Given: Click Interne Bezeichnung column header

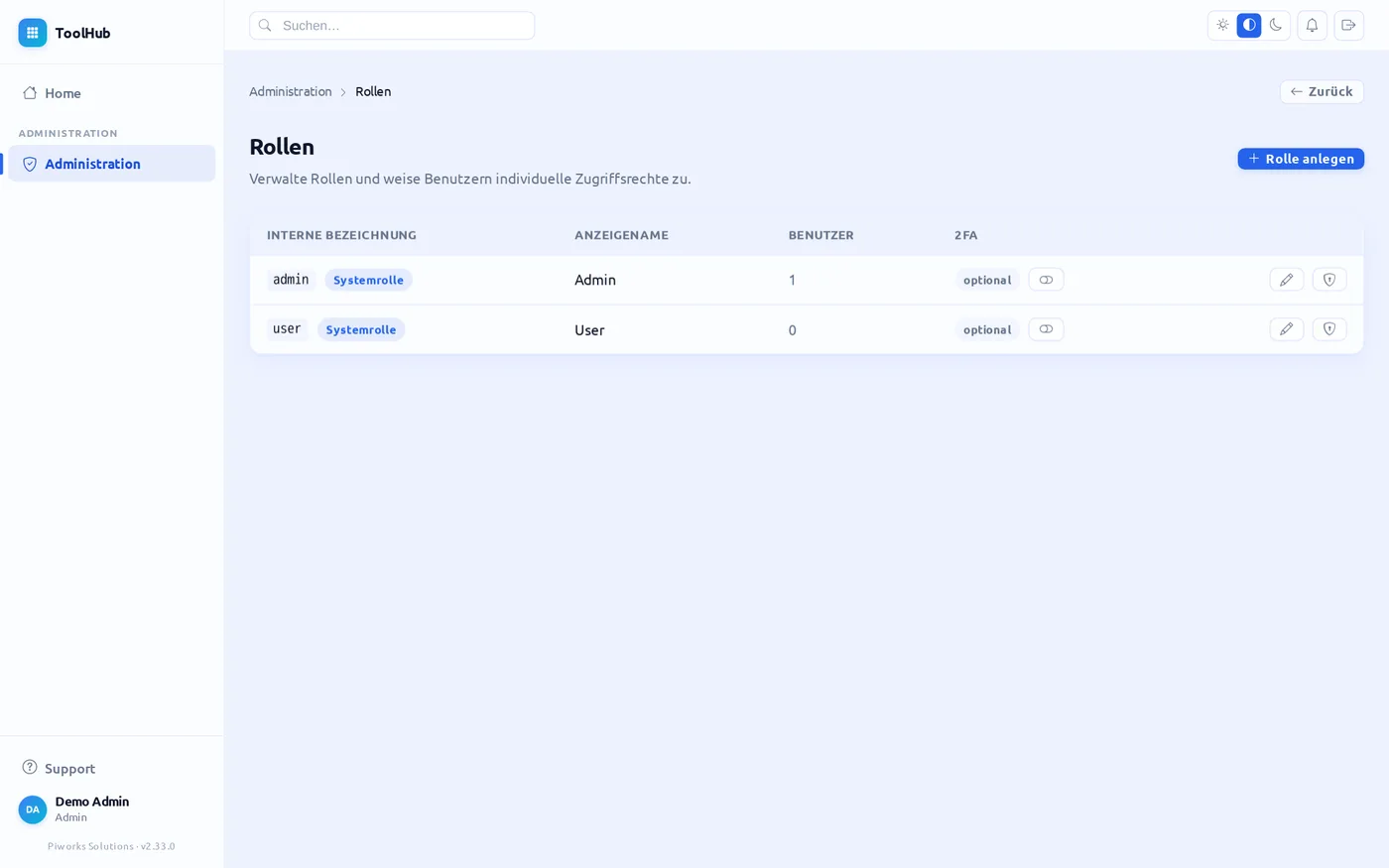Looking at the screenshot, I should click(341, 235).
